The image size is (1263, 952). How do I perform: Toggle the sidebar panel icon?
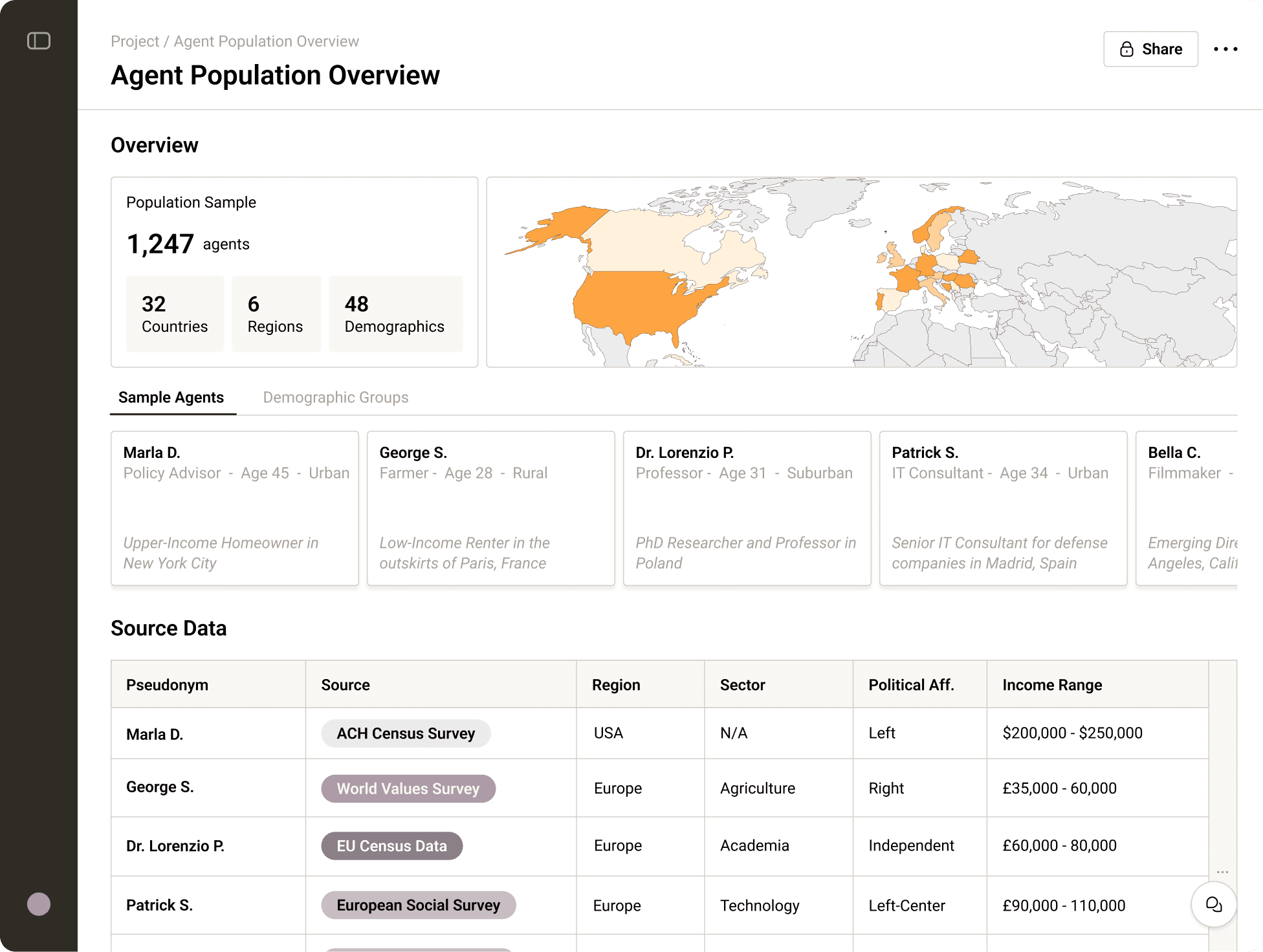[39, 41]
